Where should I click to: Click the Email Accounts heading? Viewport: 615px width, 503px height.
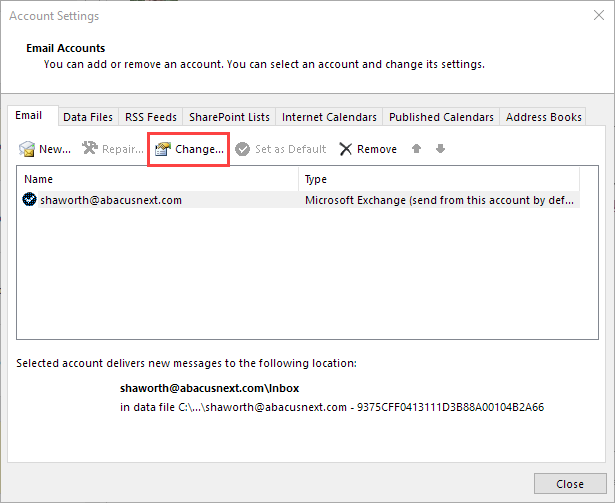[x=66, y=48]
